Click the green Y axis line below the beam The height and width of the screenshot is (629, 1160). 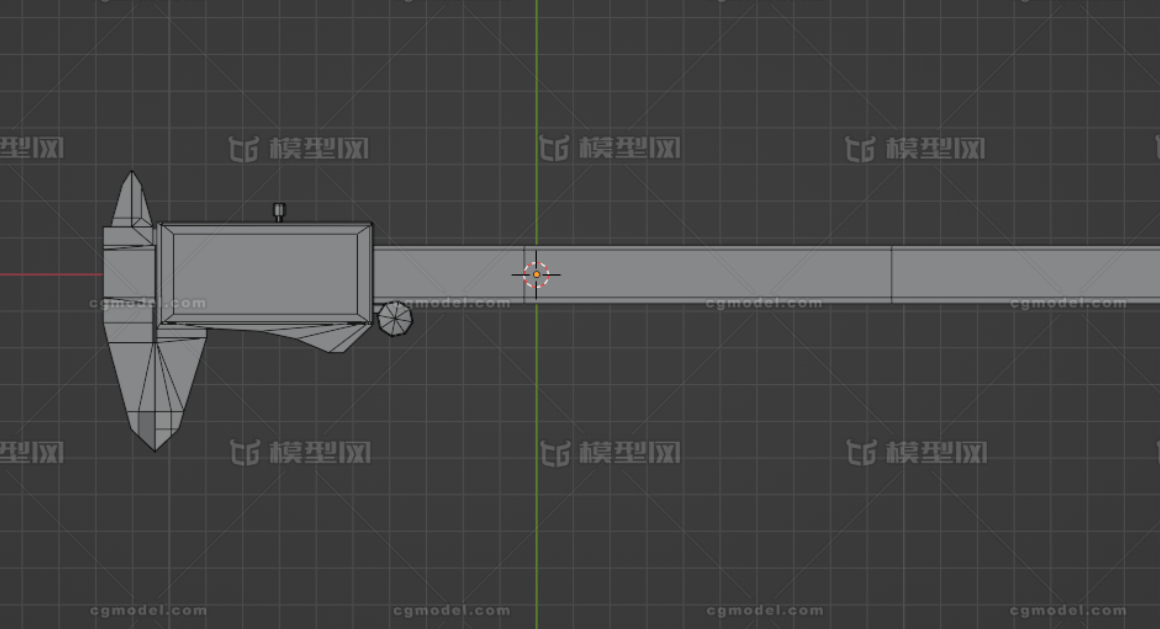click(x=536, y=450)
